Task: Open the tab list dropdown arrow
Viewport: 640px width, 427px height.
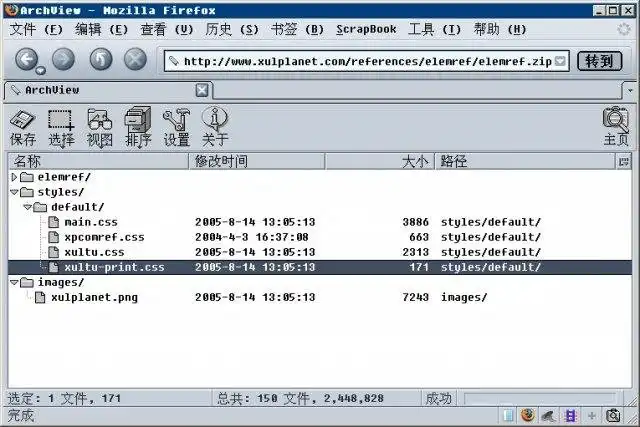Action: click(630, 90)
